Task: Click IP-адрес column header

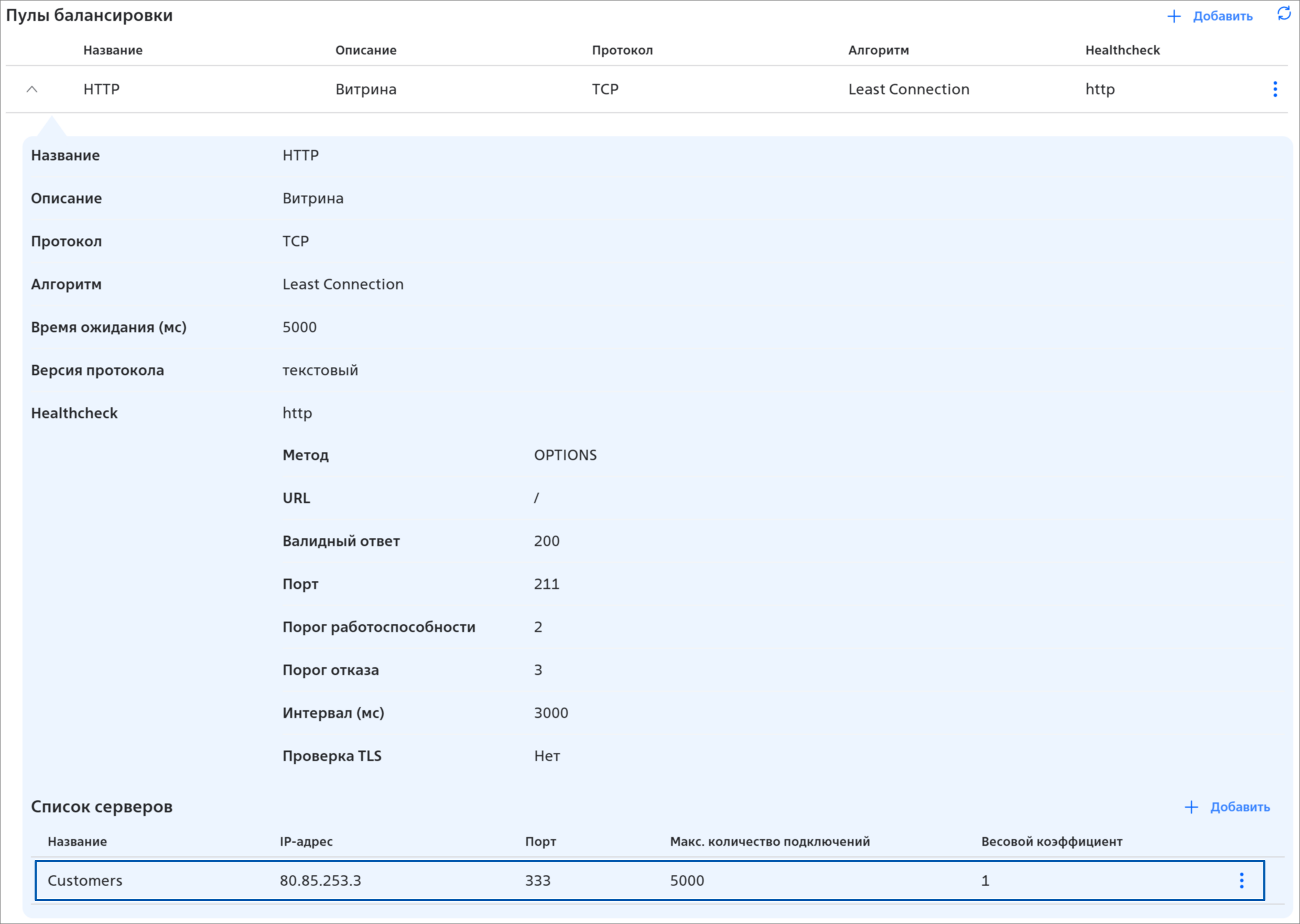Action: 306,842
